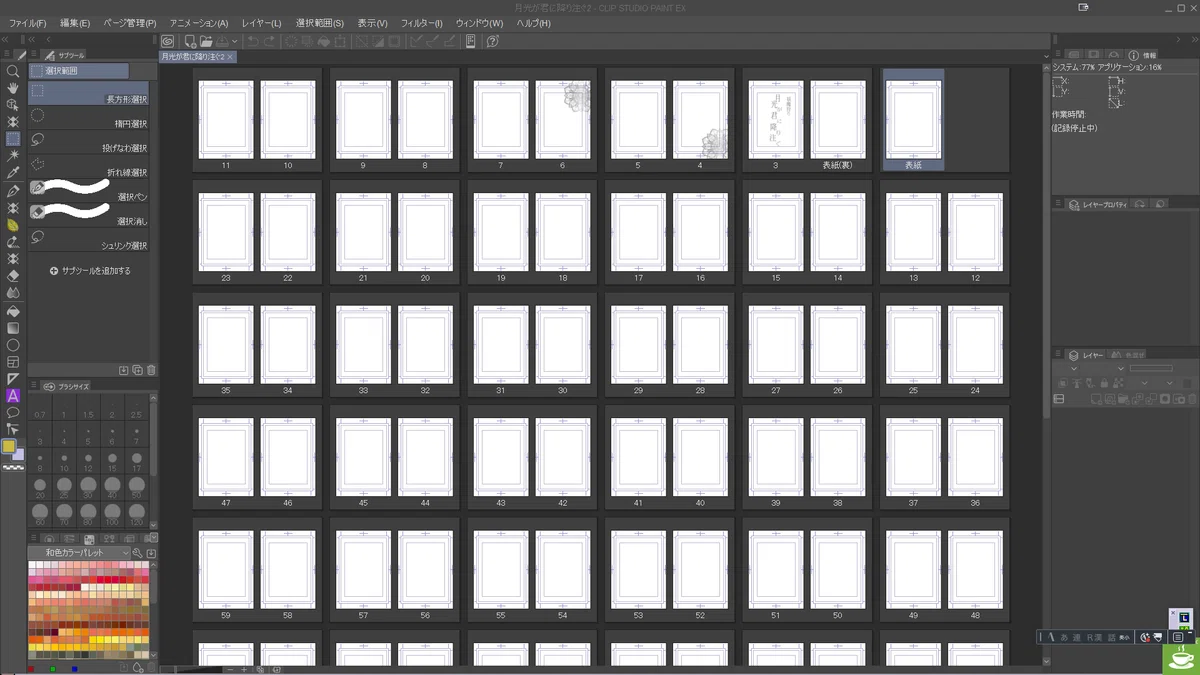Switch to the 情報 info tab
Viewport: 1200px width, 675px height.
click(x=1140, y=55)
